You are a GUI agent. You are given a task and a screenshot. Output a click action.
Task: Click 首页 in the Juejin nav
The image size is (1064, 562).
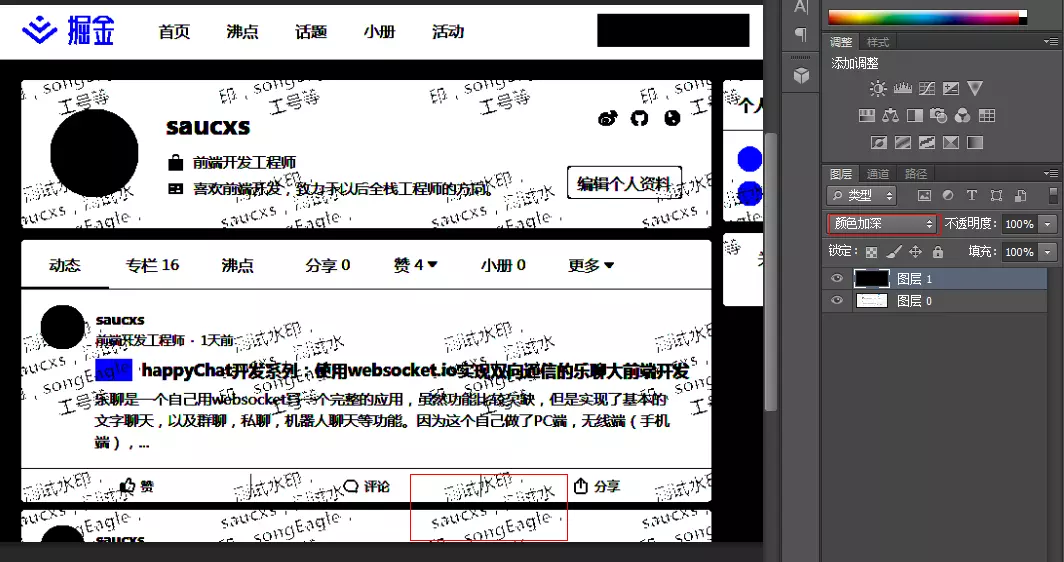174,32
